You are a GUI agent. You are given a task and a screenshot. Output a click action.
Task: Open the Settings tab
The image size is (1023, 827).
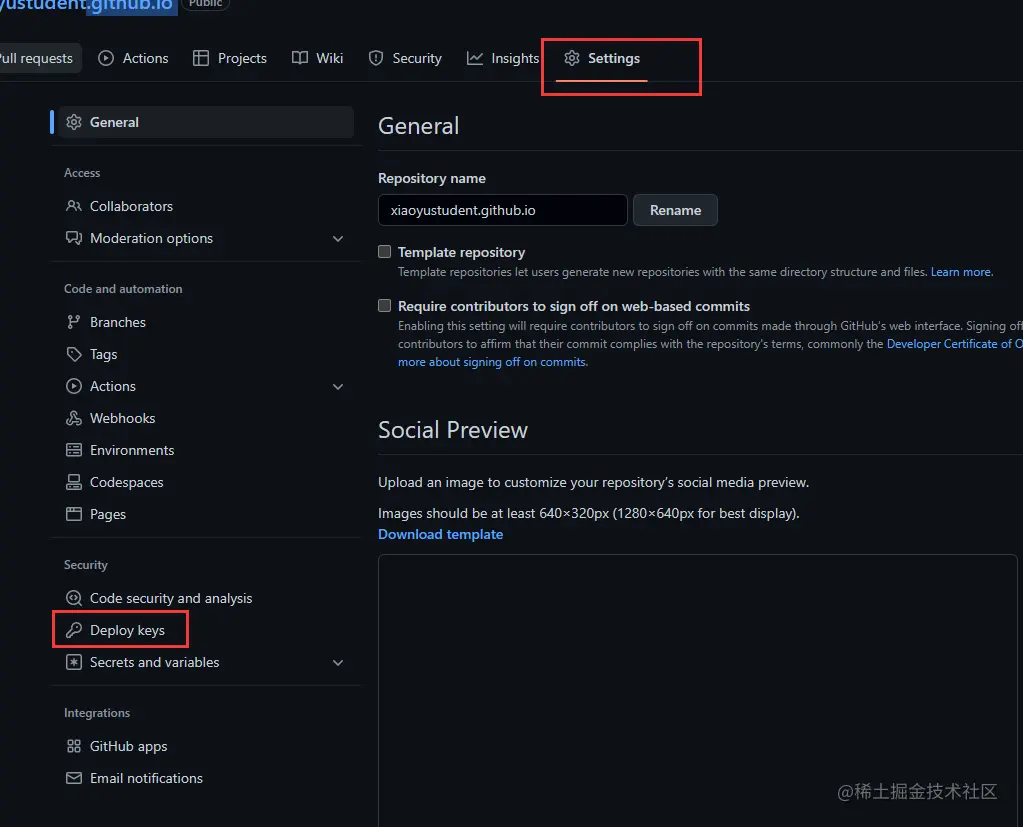(602, 58)
